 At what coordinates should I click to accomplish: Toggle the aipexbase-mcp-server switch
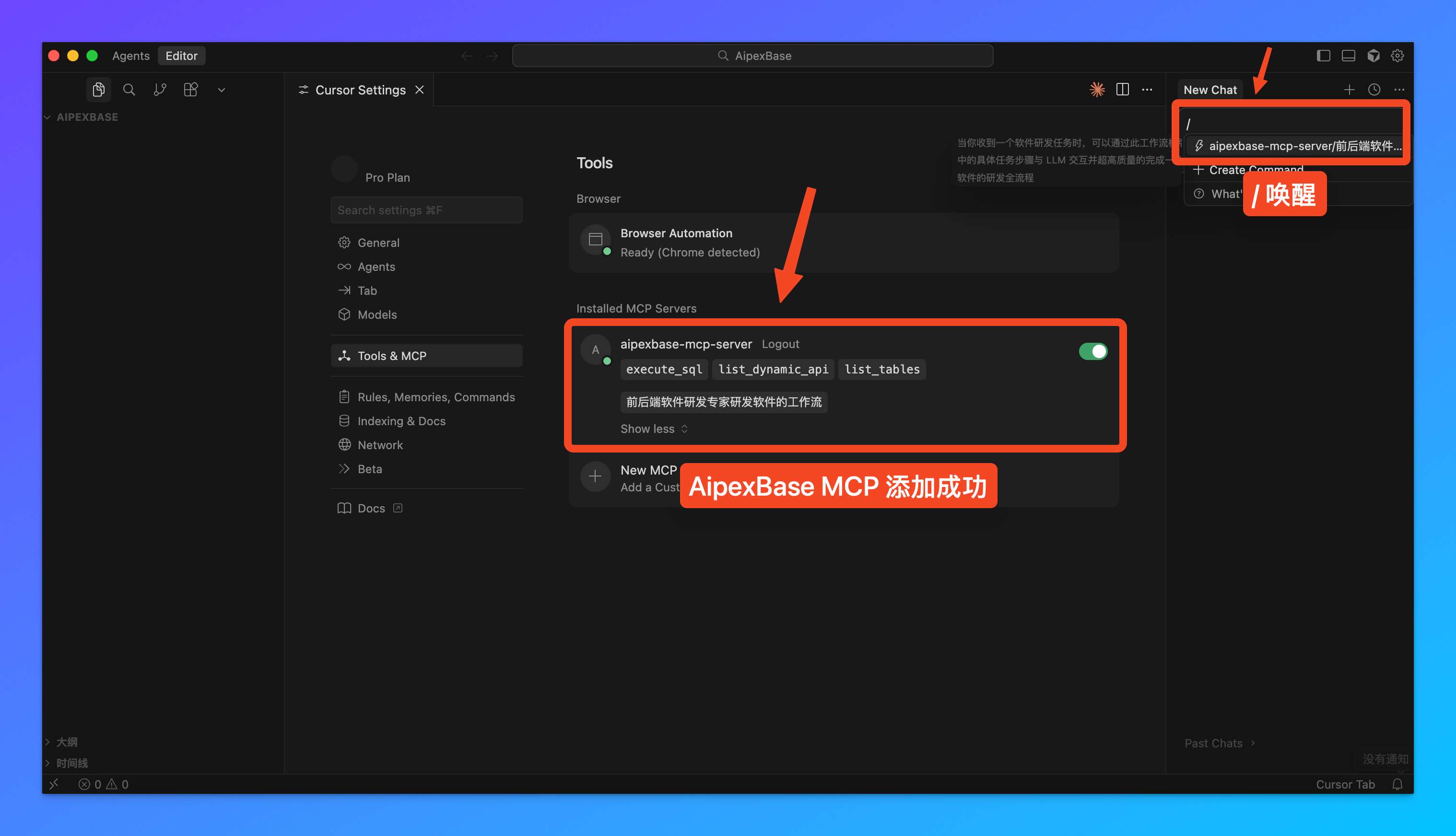[1092, 351]
